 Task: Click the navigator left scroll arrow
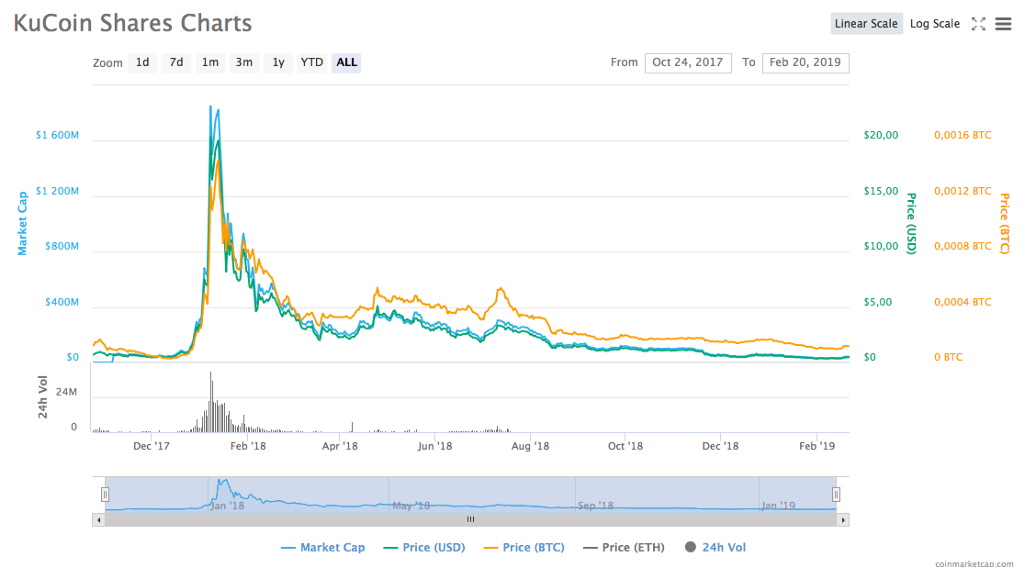99,520
